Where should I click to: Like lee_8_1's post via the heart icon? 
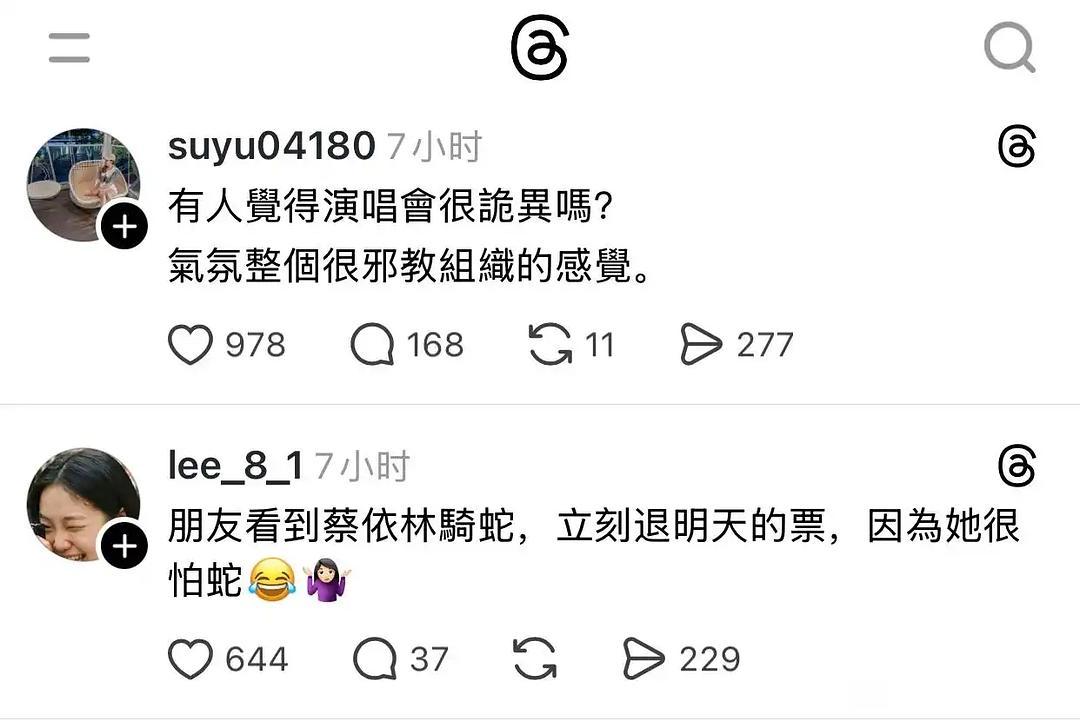(190, 658)
